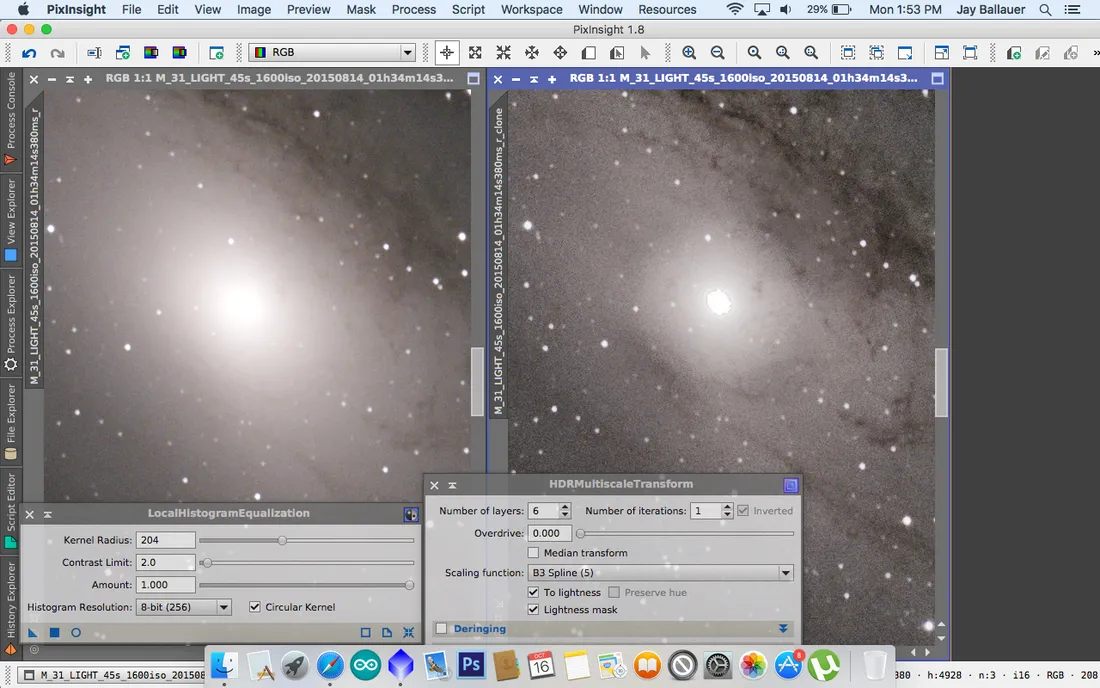This screenshot has width=1100, height=688.
Task: Open the Process menu
Action: [x=413, y=10]
